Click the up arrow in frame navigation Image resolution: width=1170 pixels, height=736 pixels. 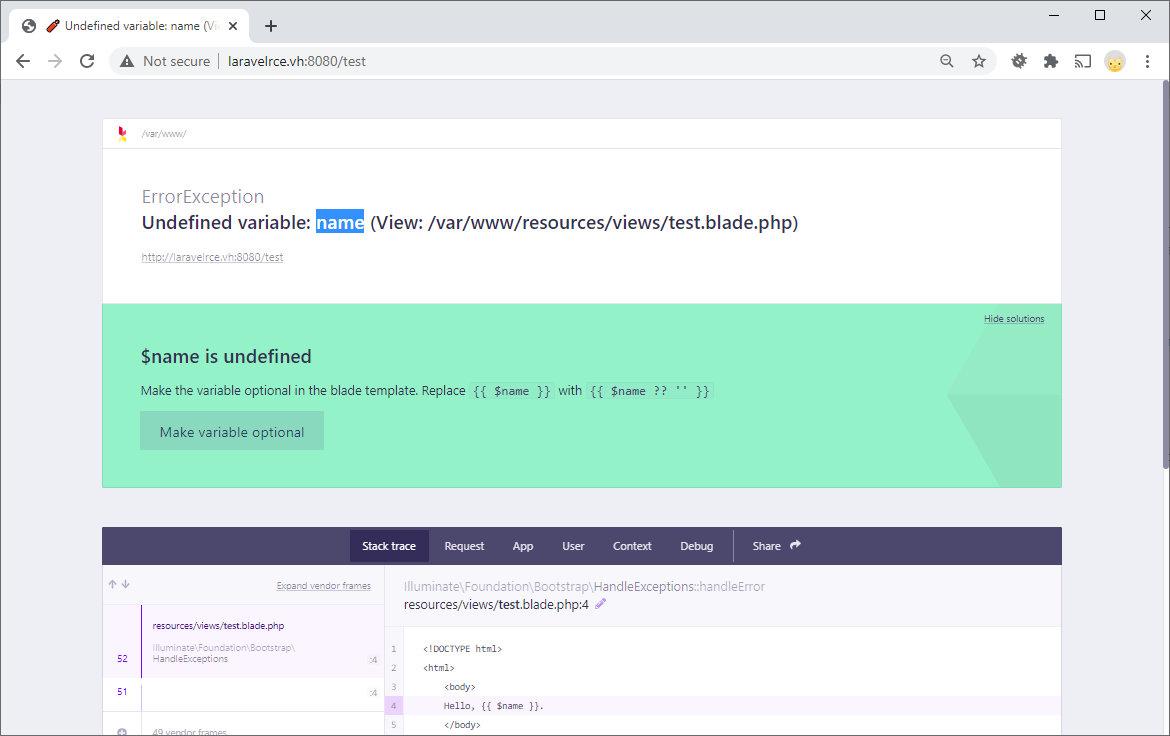(113, 585)
